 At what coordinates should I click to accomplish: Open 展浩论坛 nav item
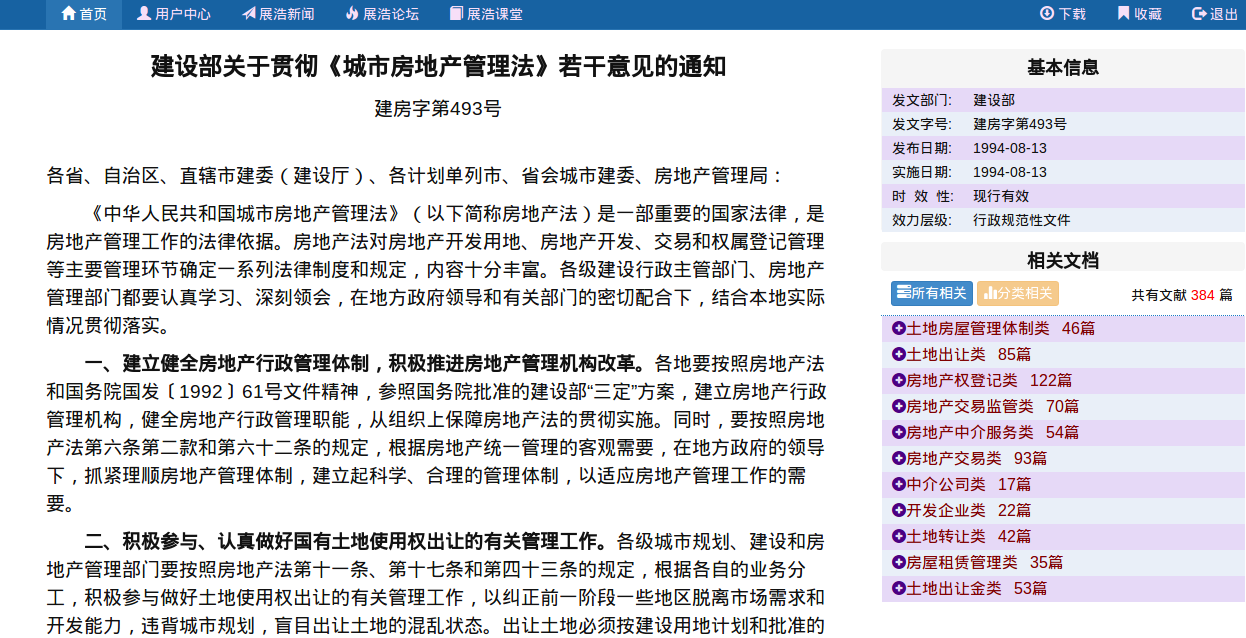click(x=382, y=14)
